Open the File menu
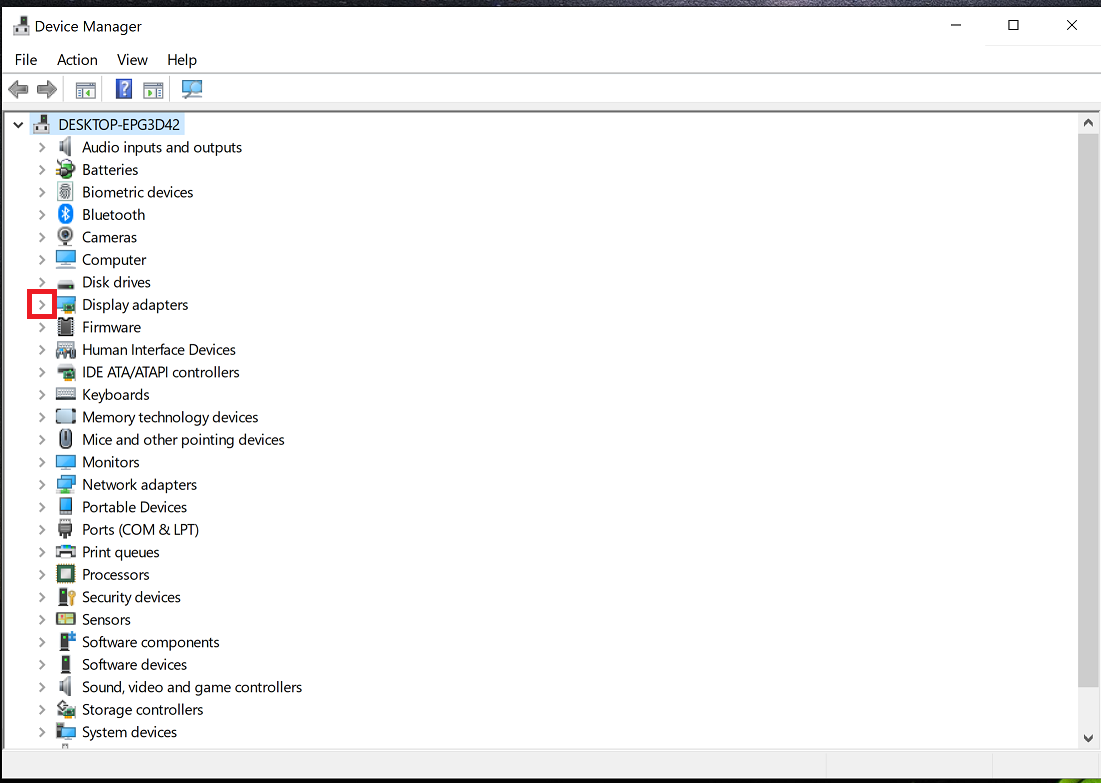The width and height of the screenshot is (1101, 783). click(26, 60)
